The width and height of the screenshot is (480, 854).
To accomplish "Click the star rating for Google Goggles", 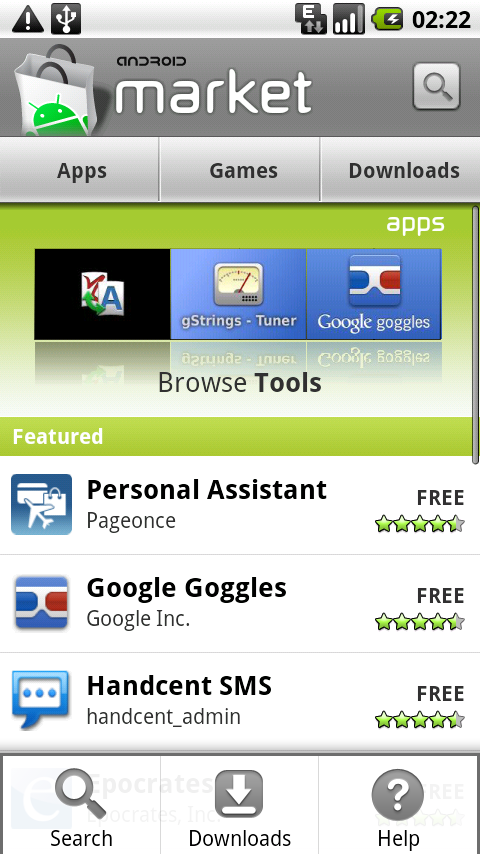I will (420, 622).
